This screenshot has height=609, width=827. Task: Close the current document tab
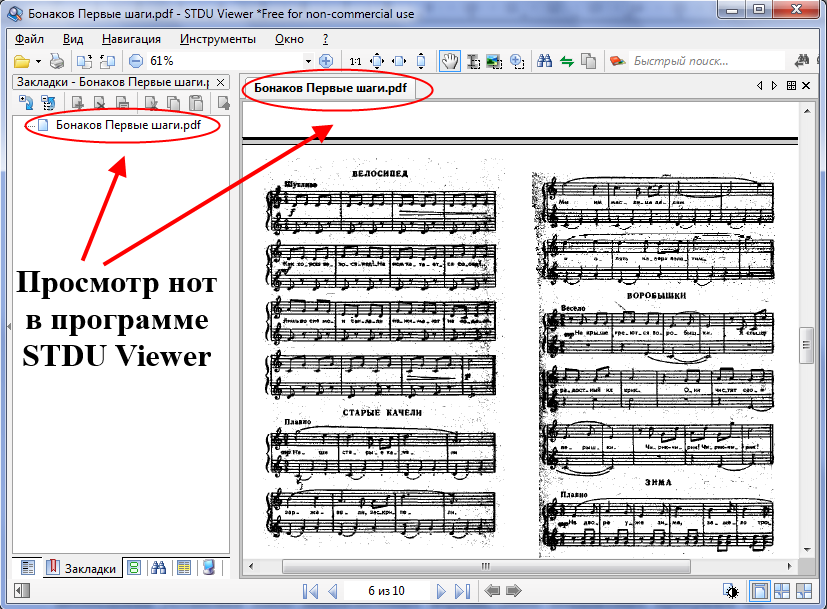[806, 85]
